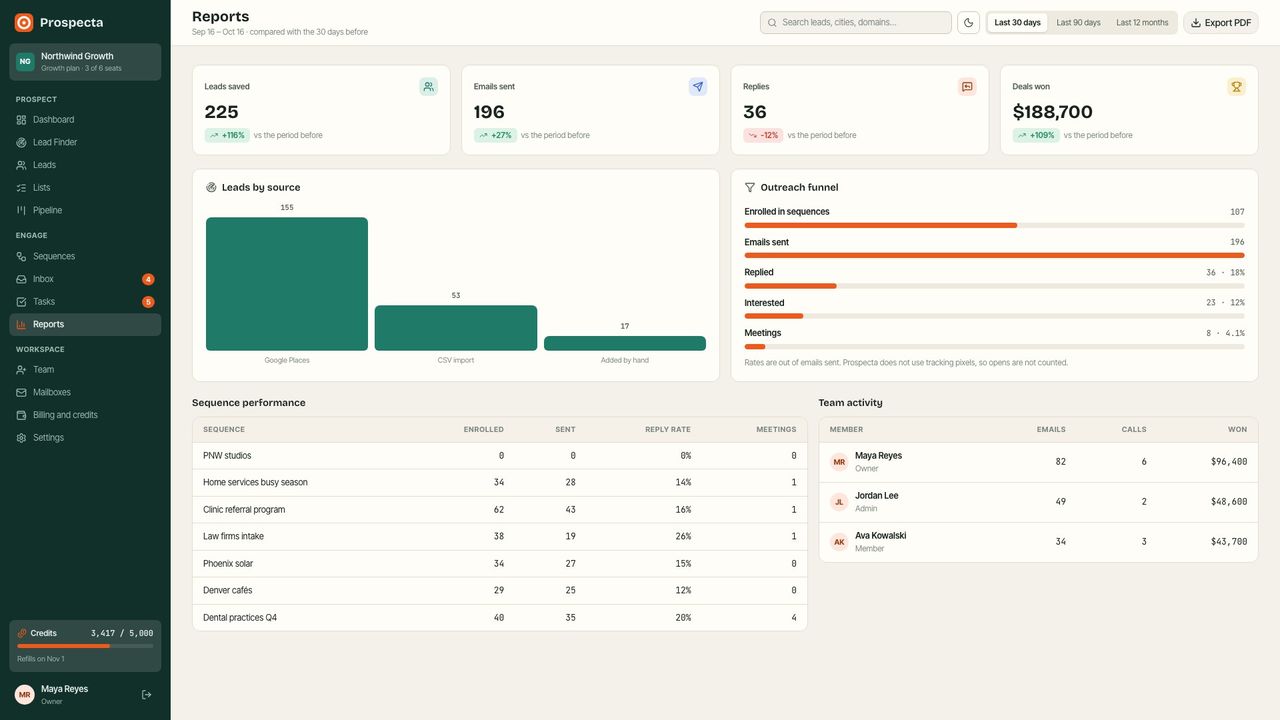Image resolution: width=1280 pixels, height=720 pixels.
Task: Click the Pipeline icon in sidebar
Action: tap(22, 210)
